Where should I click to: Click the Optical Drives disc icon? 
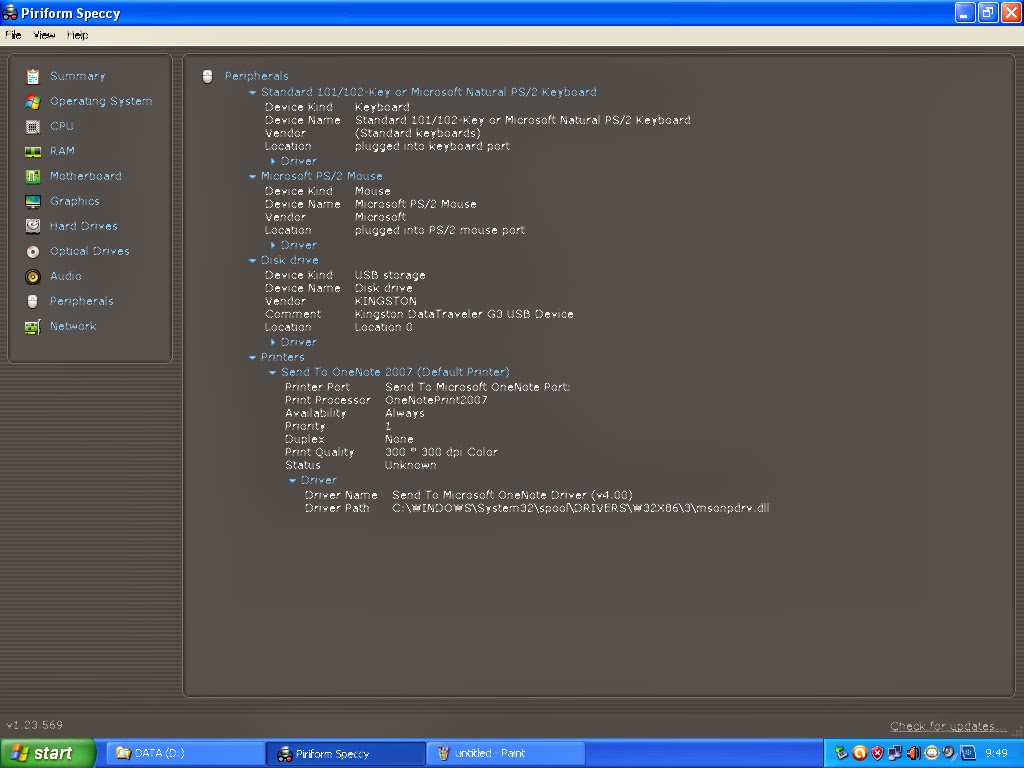[33, 251]
